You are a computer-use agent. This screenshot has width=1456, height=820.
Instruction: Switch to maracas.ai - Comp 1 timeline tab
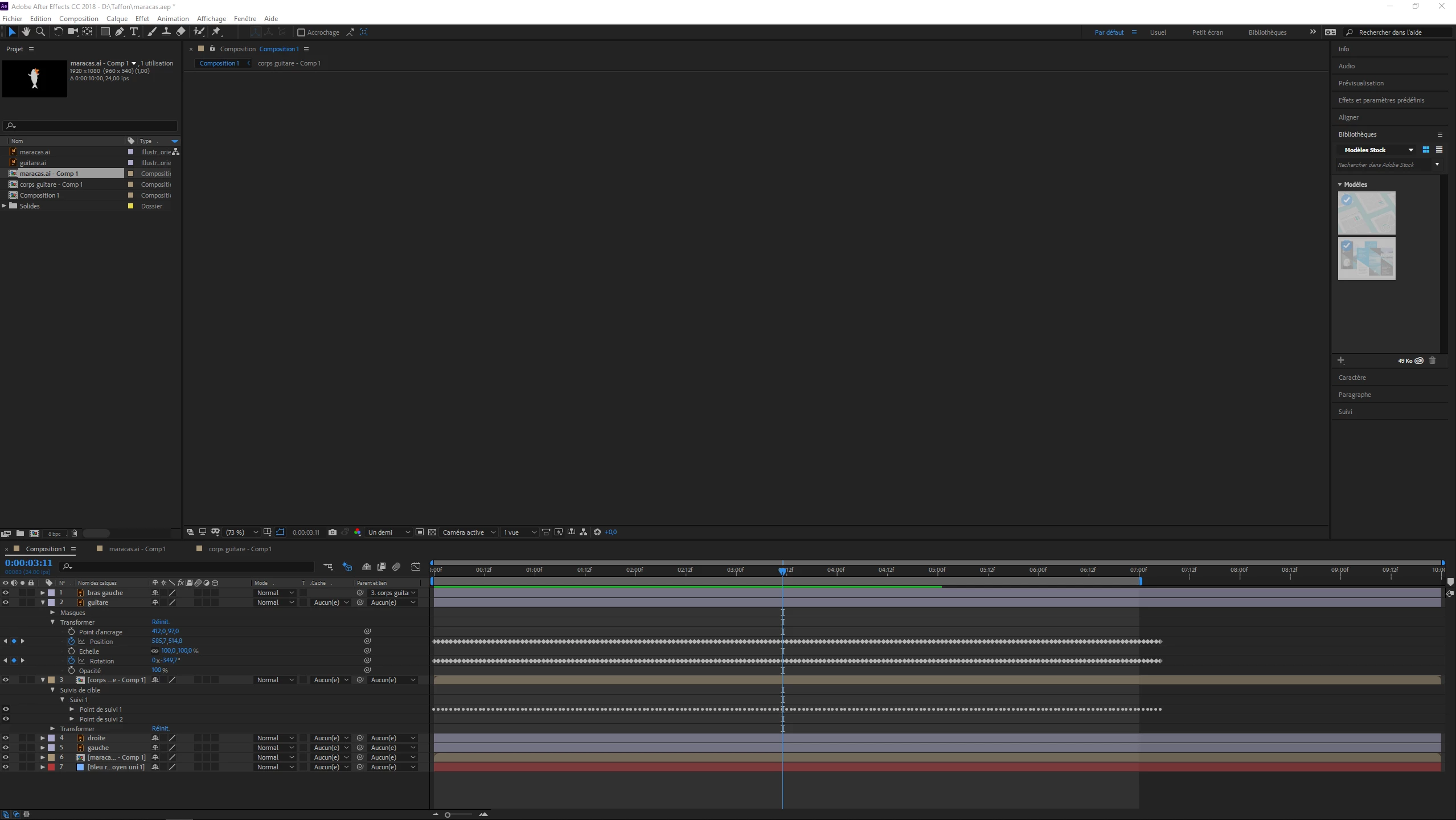pos(137,549)
